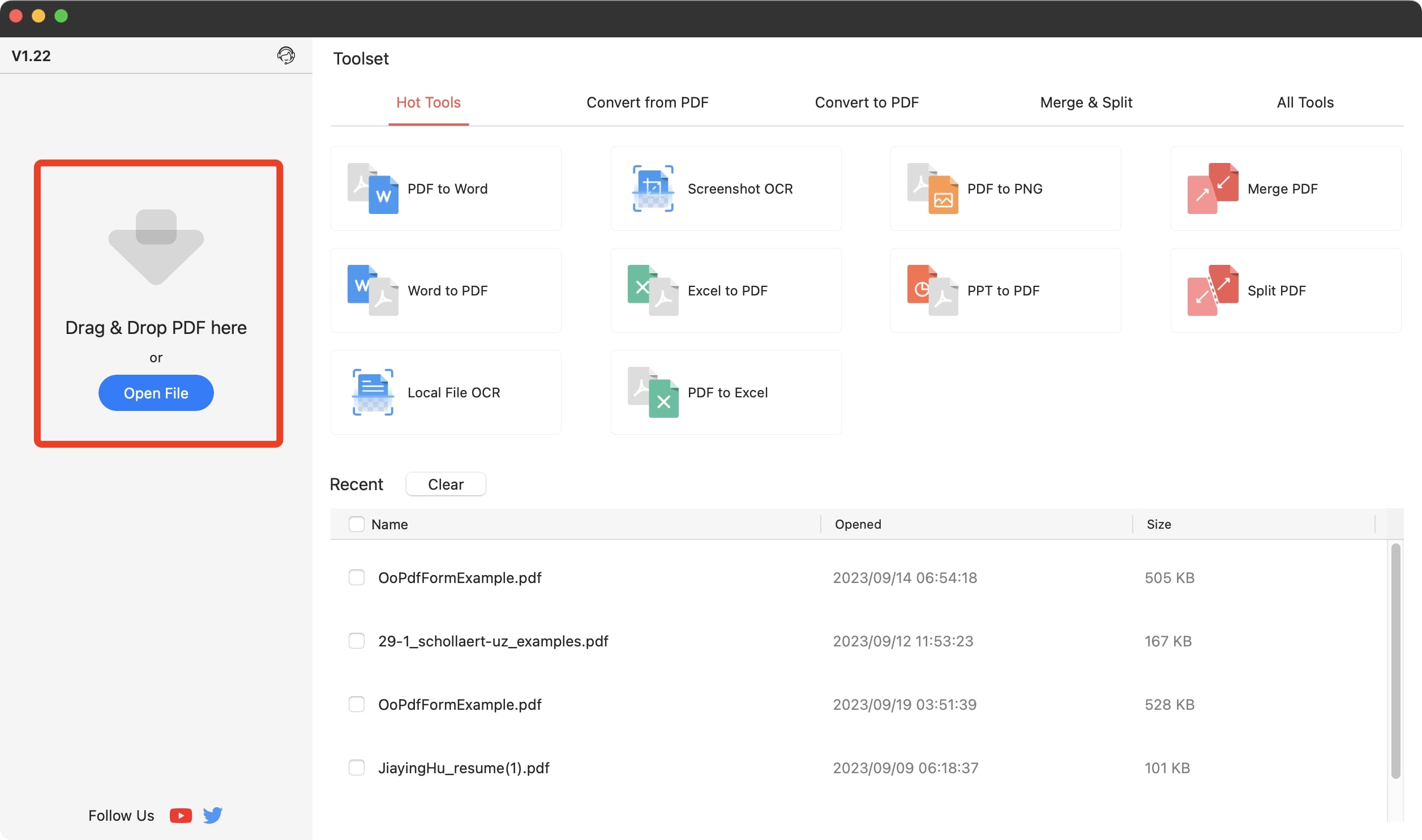Screen dimensions: 1422x840
Task: Open the Twitter bird icon
Action: click(213, 815)
